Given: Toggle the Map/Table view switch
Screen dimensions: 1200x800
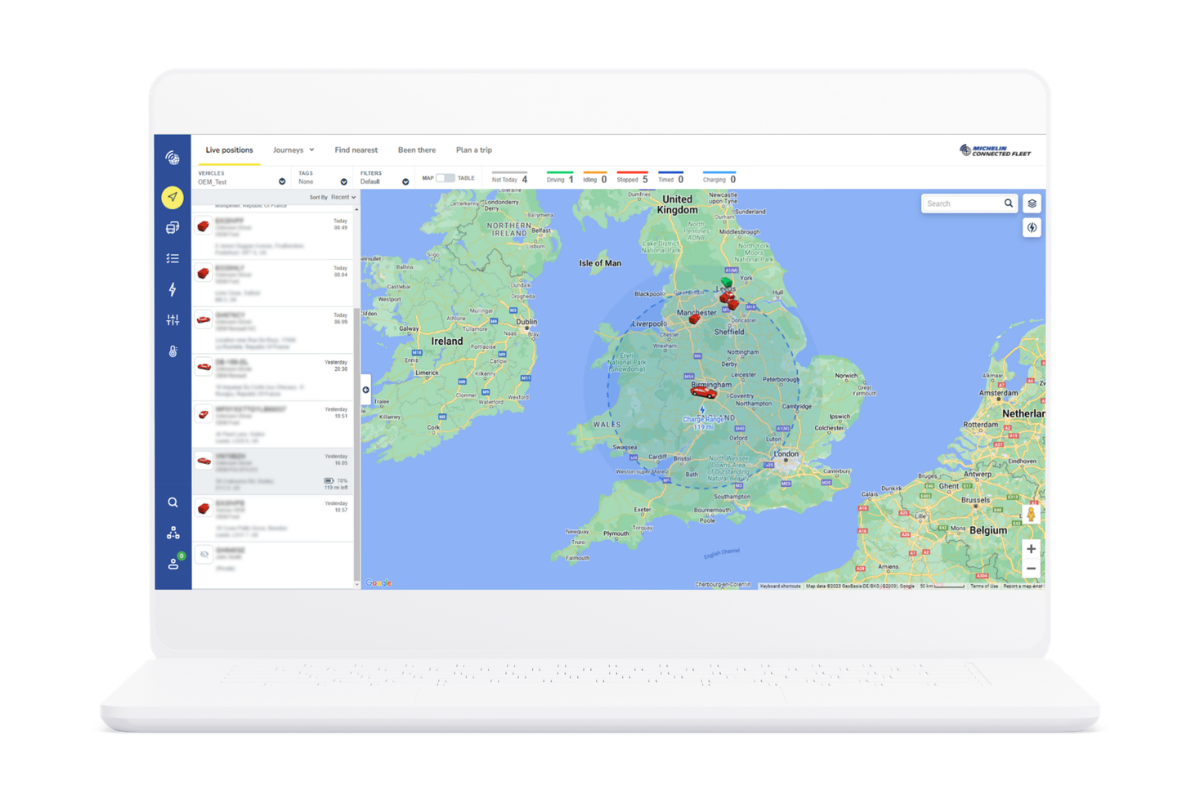Looking at the screenshot, I should 445,178.
